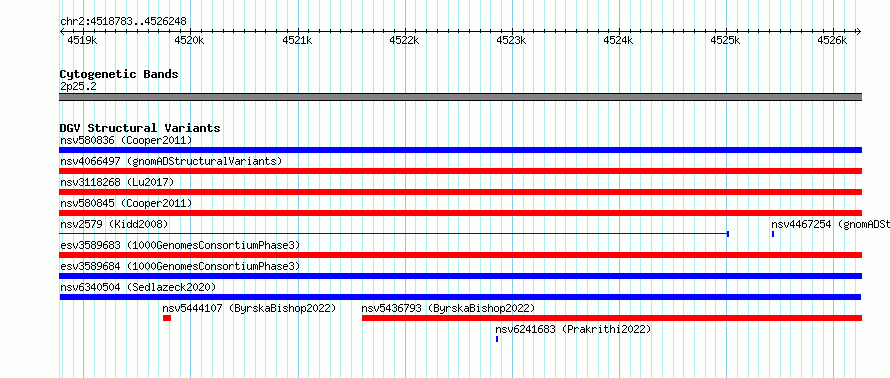Open the nsv580836 (Cooper2011) label
Screen dimensions: 890x378
tap(126, 140)
